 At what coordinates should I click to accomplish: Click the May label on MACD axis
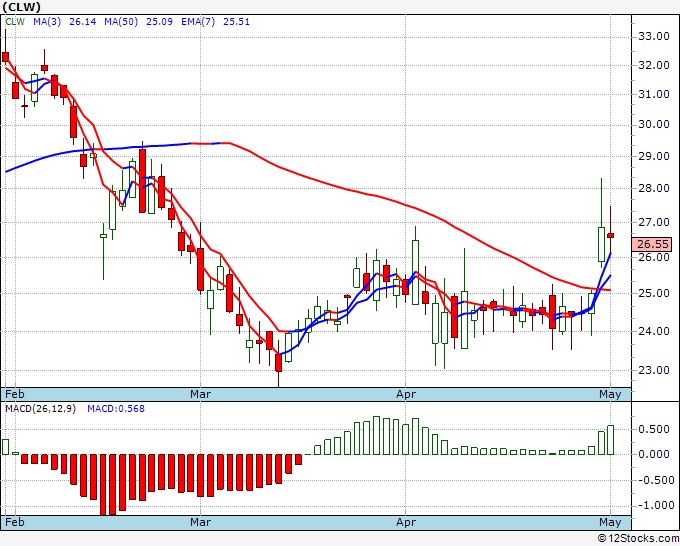(x=610, y=522)
